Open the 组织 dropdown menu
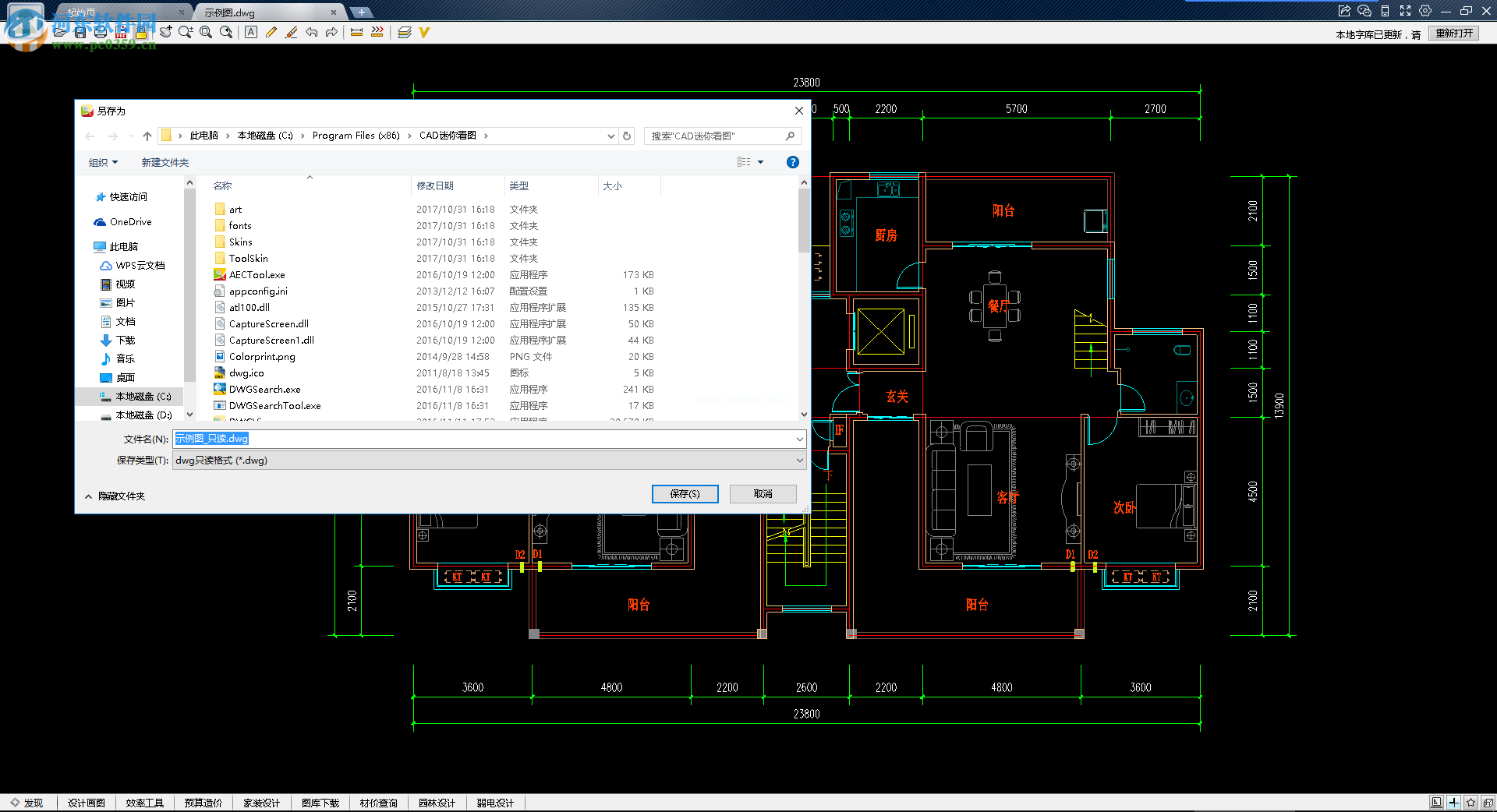Viewport: 1497px width, 812px height. point(103,162)
